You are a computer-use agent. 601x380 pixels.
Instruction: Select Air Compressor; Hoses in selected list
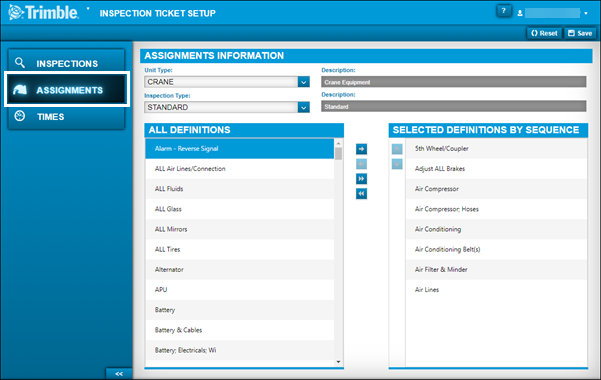pyautogui.click(x=496, y=209)
